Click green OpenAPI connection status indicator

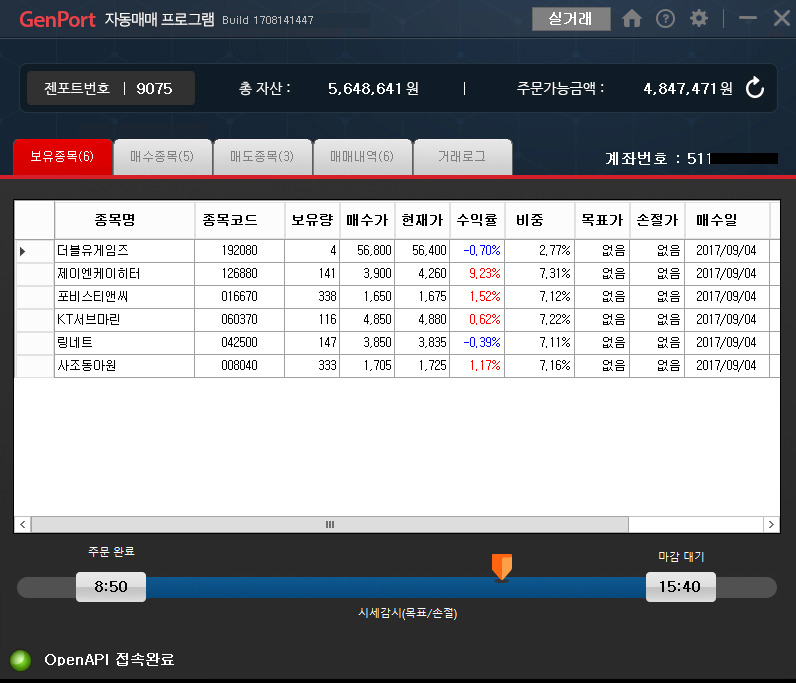tap(20, 660)
